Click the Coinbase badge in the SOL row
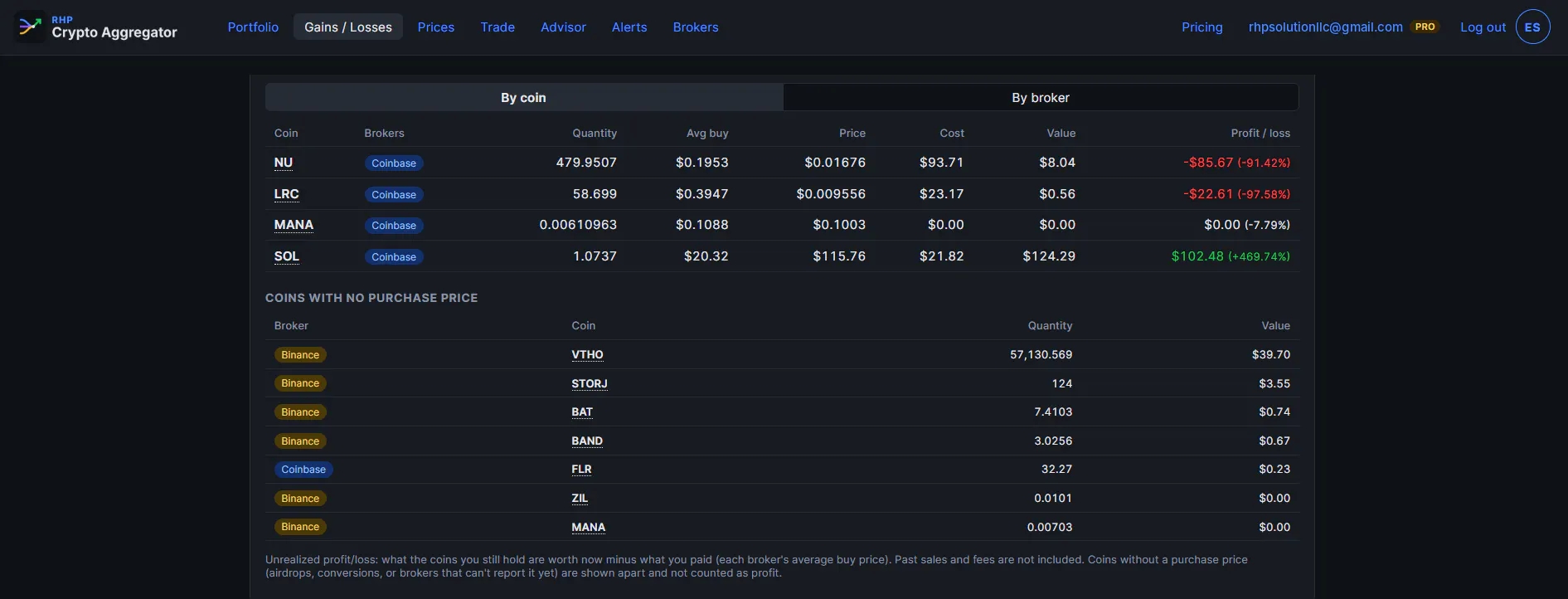The height and width of the screenshot is (599, 1568). point(394,257)
